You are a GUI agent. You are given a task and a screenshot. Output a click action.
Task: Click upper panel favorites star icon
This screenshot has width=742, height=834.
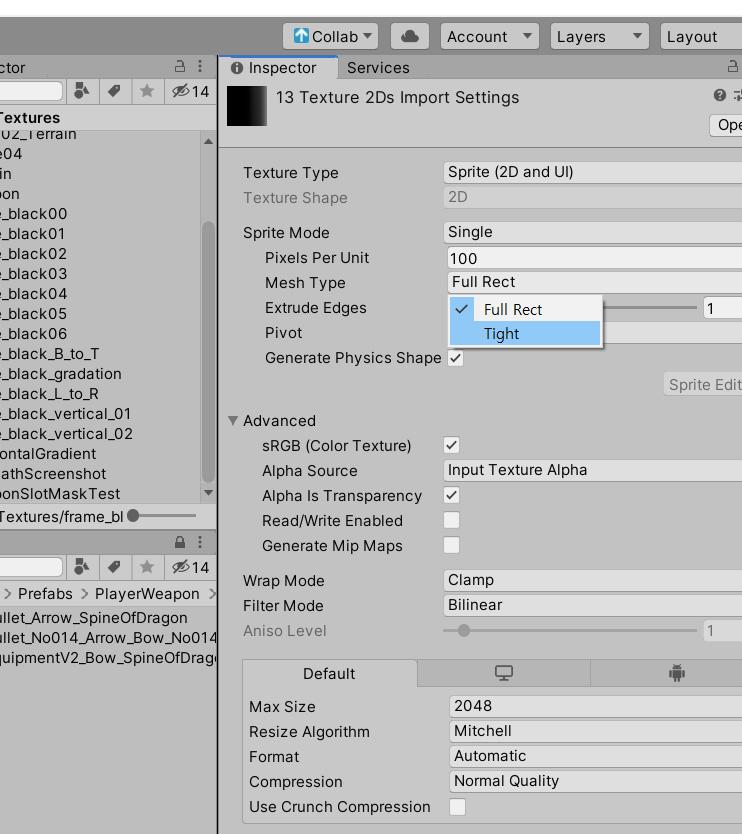tap(147, 91)
